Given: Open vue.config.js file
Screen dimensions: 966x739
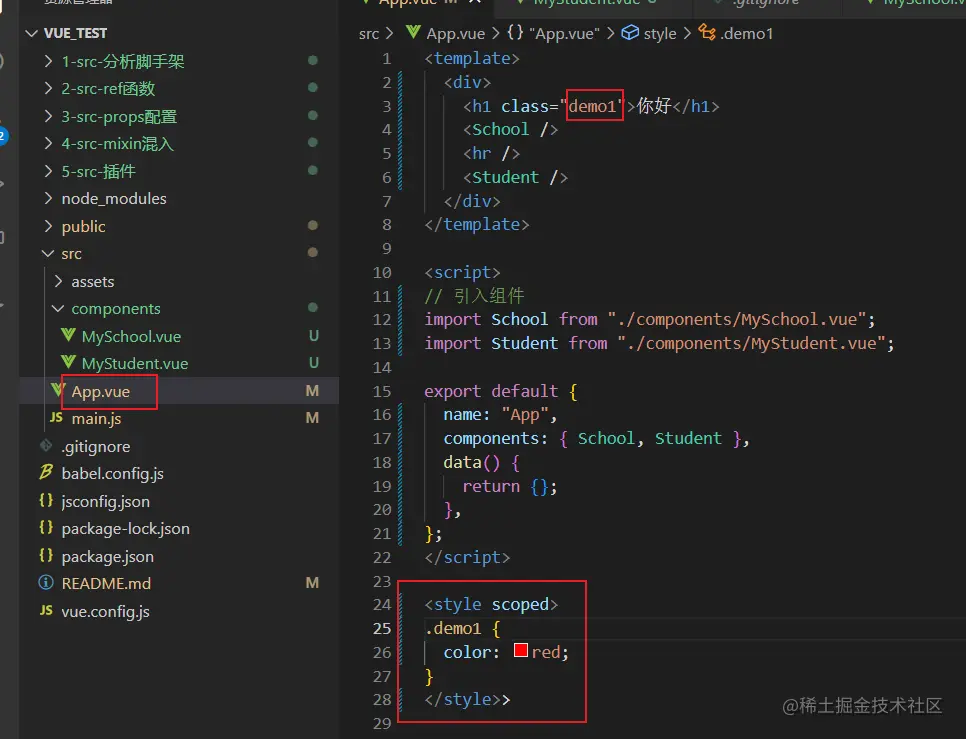Looking at the screenshot, I should coord(105,612).
